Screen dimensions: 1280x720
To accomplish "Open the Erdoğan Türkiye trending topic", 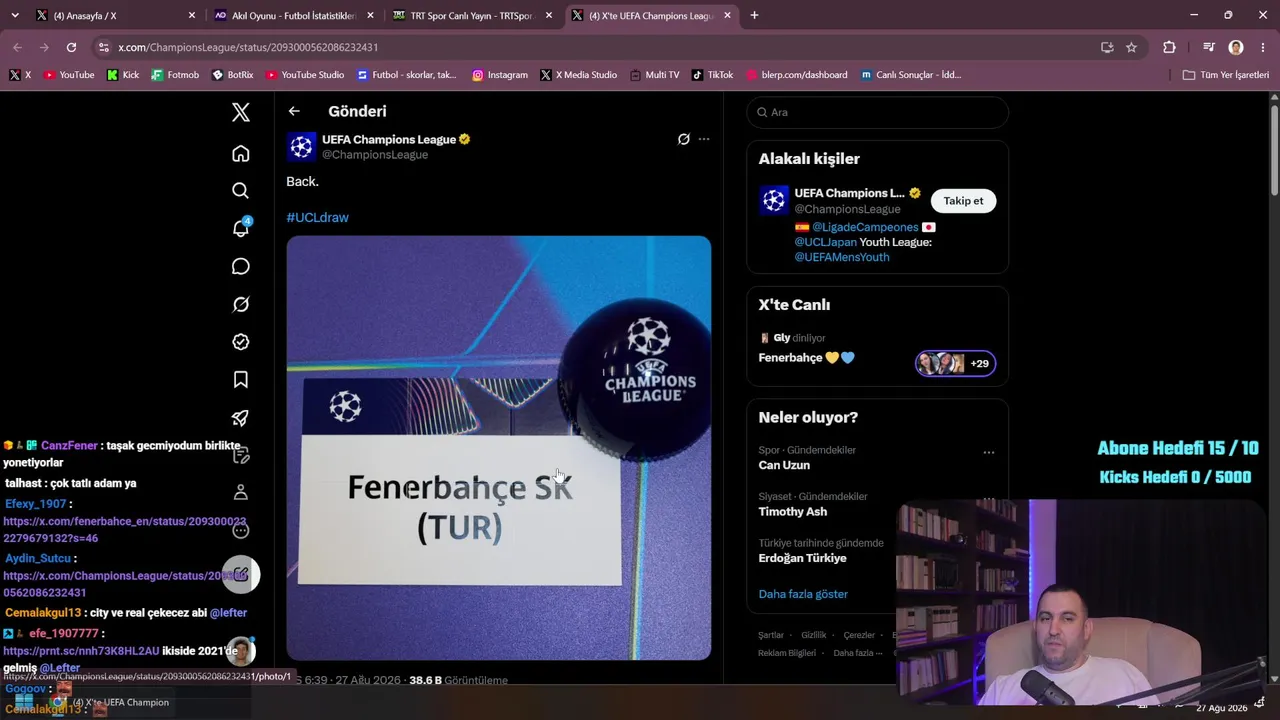I will pos(803,558).
